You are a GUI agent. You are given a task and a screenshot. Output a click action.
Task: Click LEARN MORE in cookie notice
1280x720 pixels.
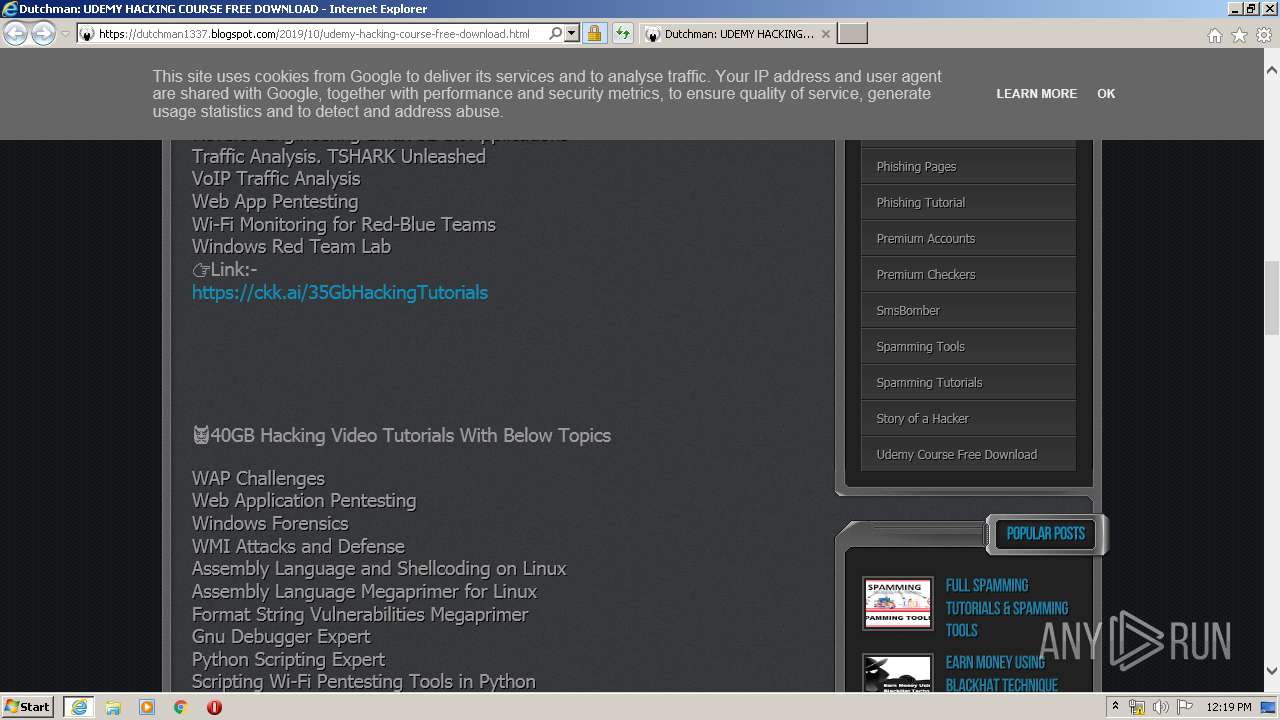(x=1036, y=93)
